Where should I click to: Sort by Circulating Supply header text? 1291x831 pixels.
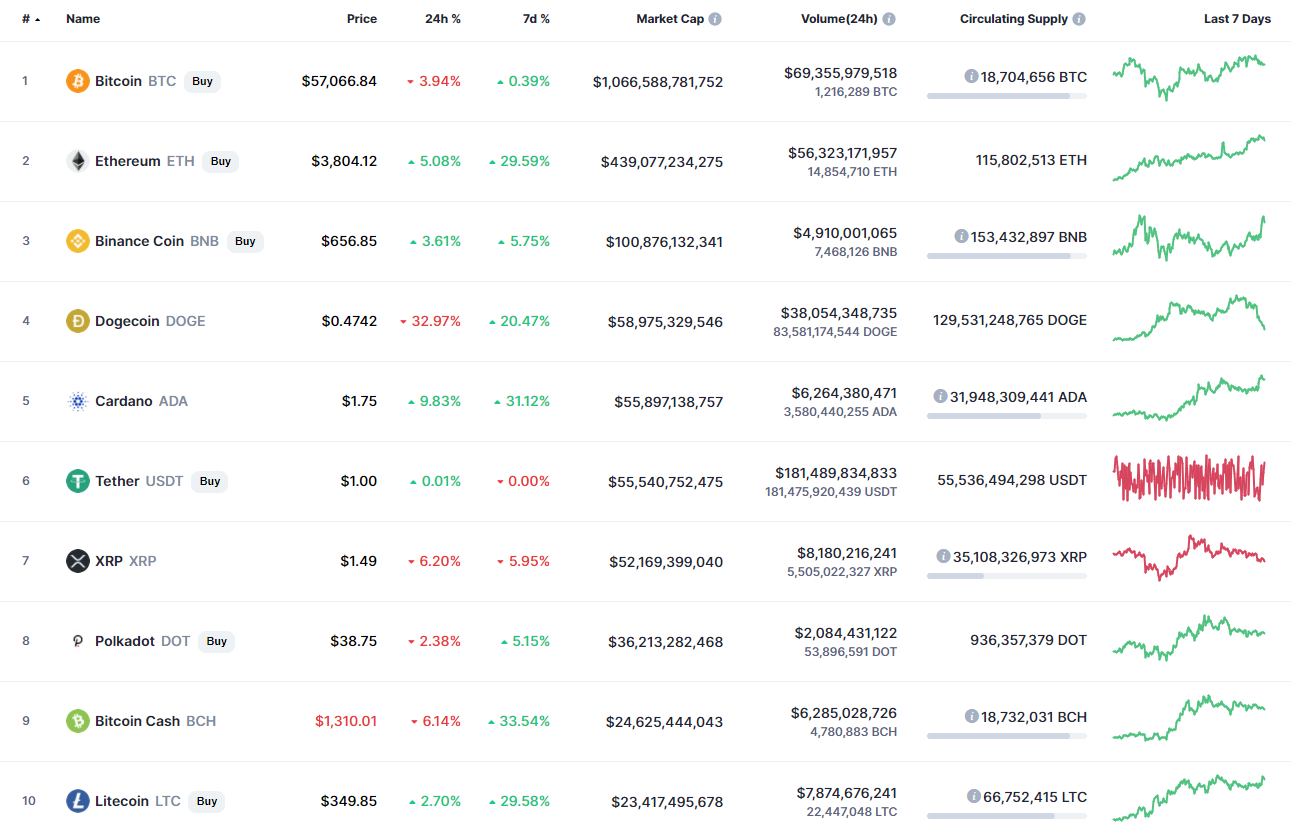[x=1014, y=19]
